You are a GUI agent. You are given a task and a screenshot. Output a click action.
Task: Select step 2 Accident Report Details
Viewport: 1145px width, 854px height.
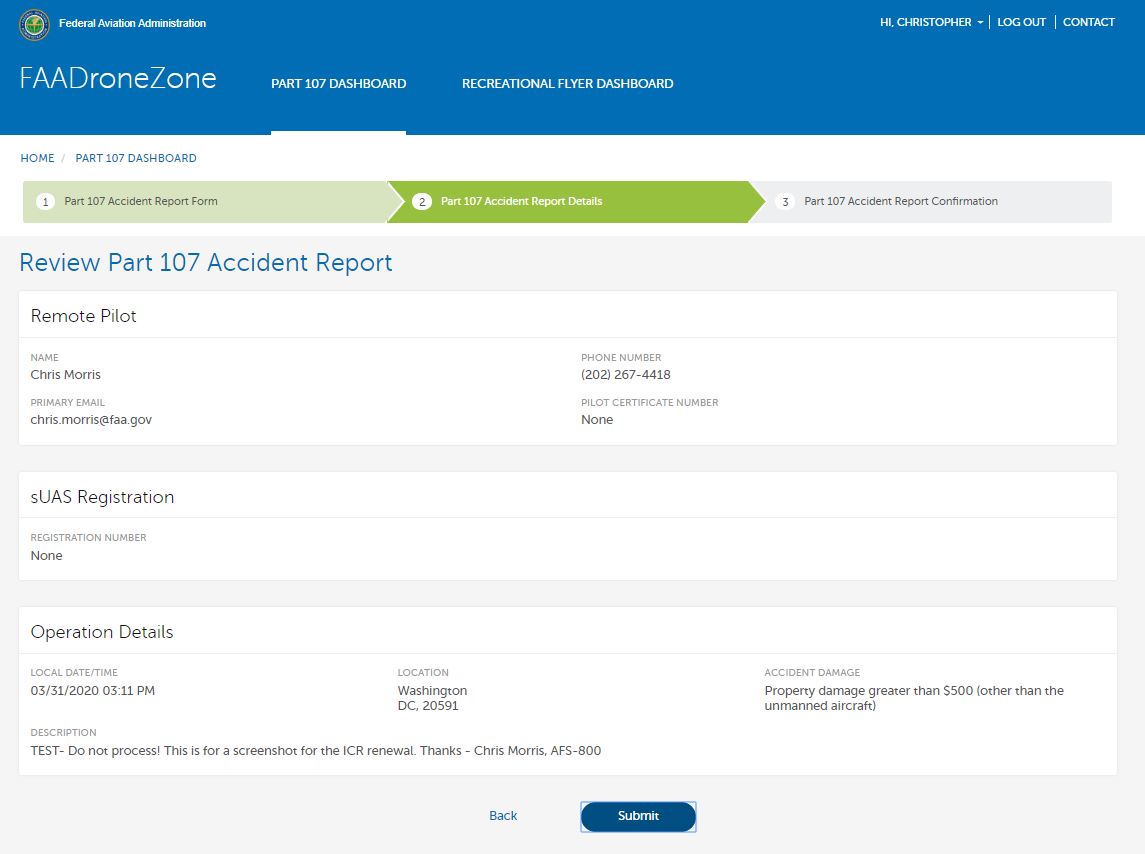click(521, 201)
